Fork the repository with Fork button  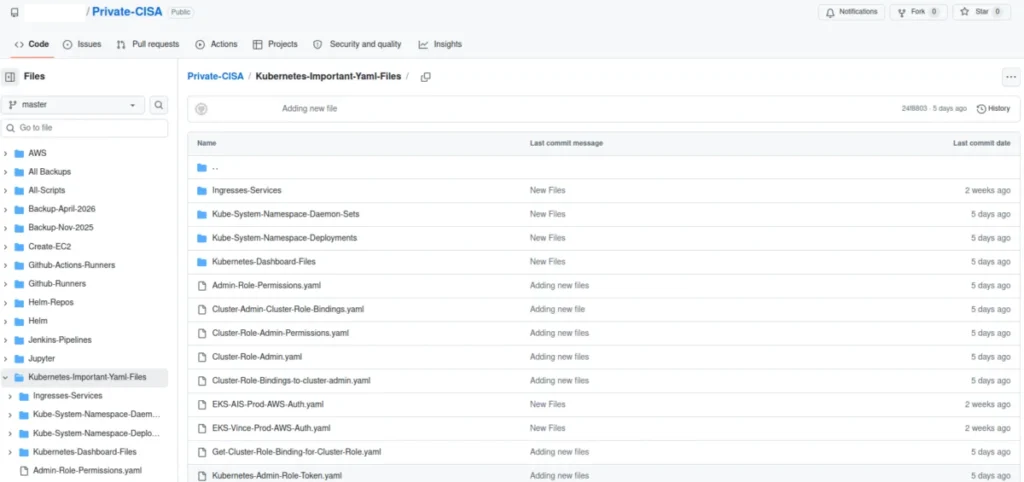pos(918,12)
